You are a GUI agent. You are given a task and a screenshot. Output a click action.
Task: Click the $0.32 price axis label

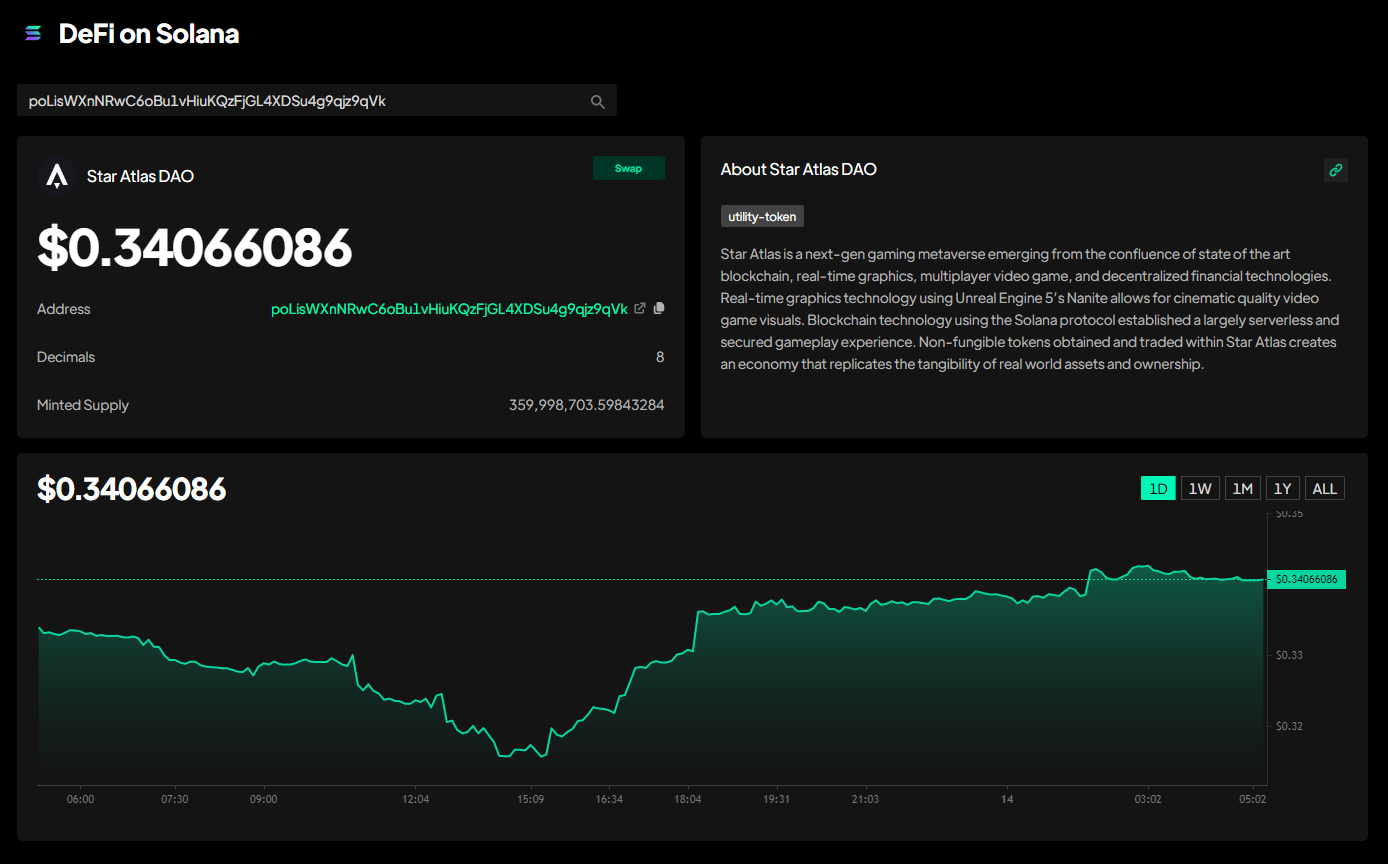[1289, 726]
